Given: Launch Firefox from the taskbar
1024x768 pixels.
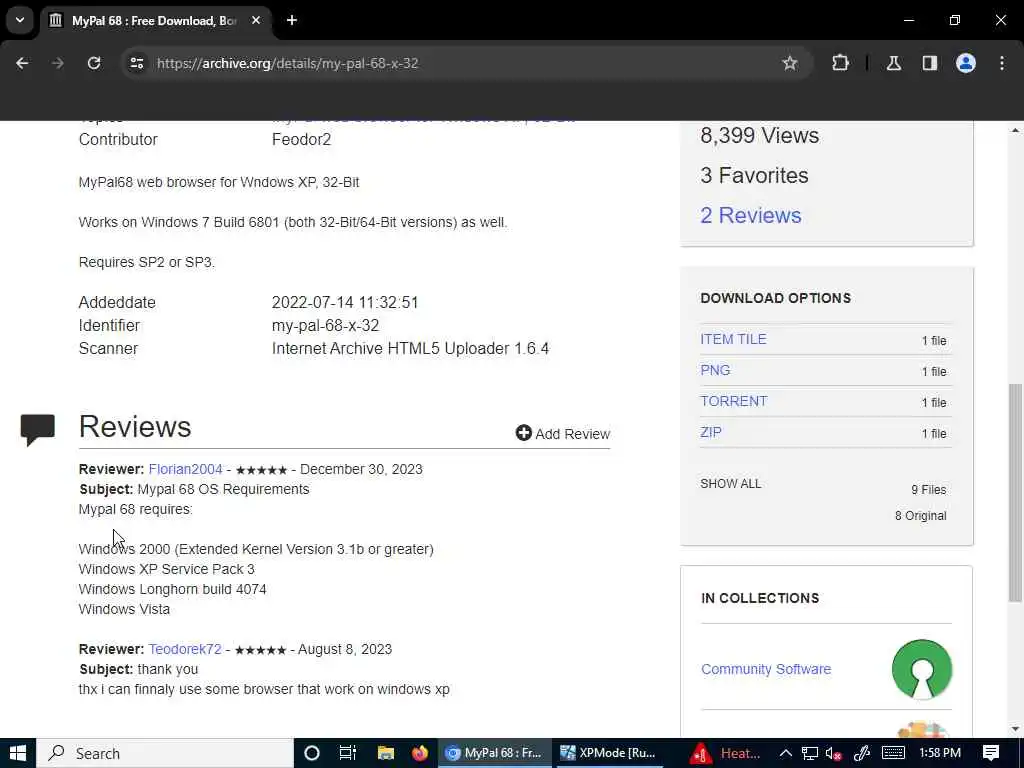Looking at the screenshot, I should pyautogui.click(x=420, y=753).
